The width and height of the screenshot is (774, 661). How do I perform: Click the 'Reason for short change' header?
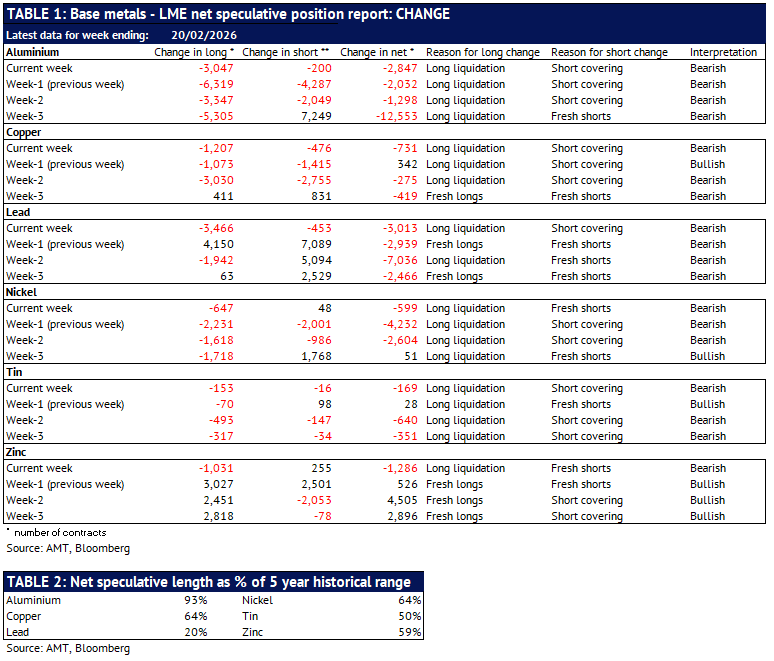(609, 52)
